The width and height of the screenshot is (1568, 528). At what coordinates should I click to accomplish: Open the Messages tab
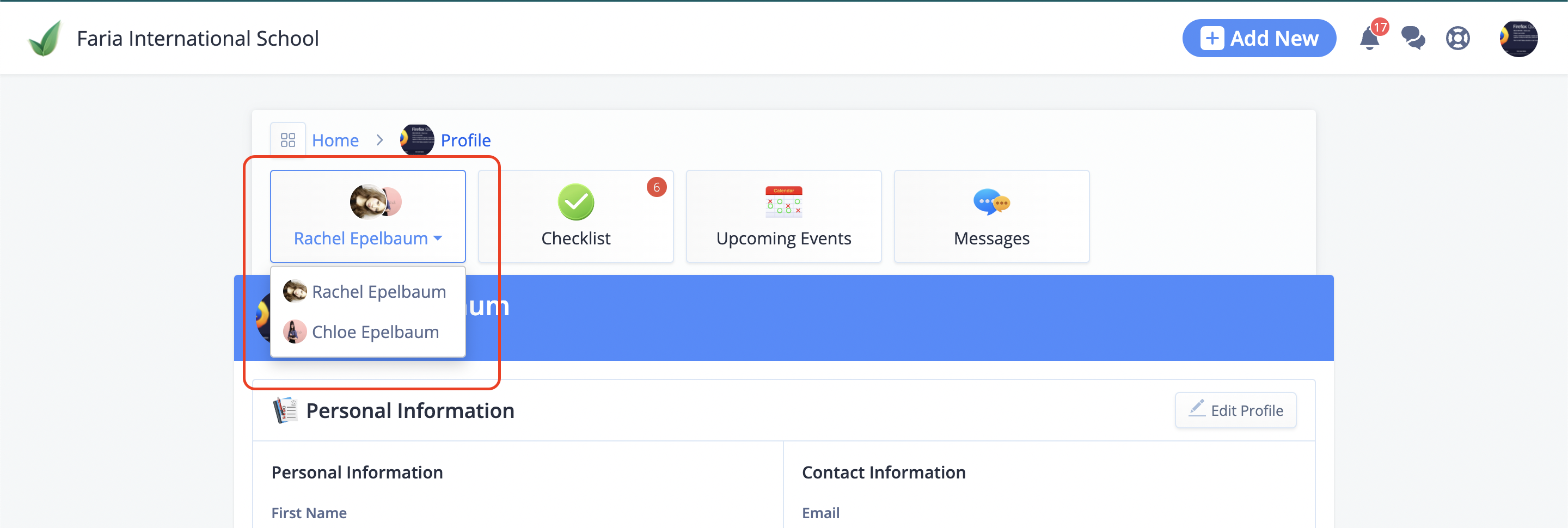991,216
